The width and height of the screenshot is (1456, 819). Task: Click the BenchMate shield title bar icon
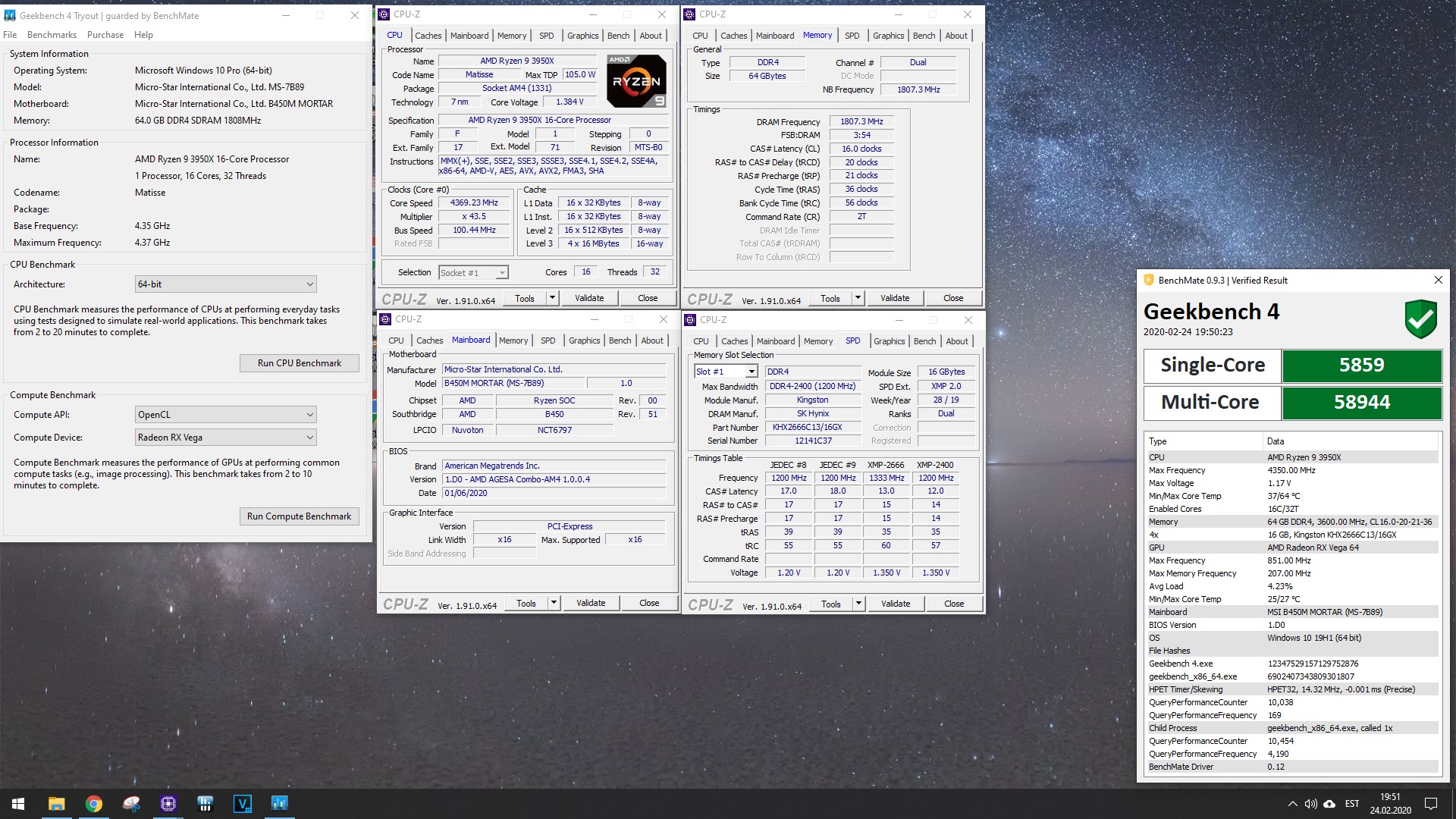click(1148, 280)
